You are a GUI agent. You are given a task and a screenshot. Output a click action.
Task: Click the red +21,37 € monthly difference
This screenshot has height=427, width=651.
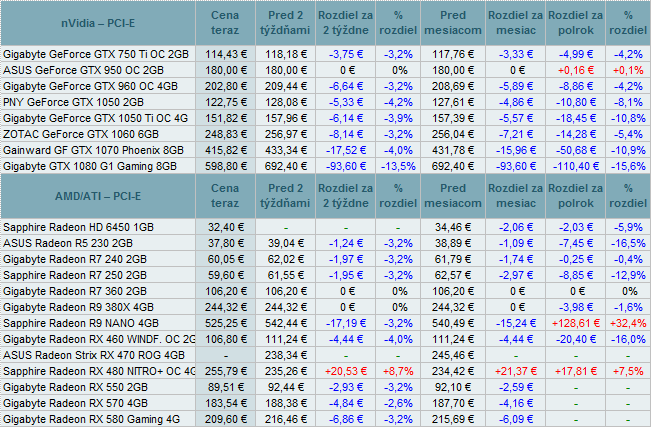tap(516, 371)
